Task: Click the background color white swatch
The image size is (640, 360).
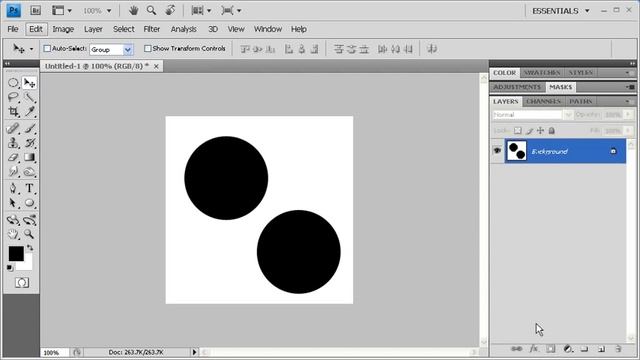Action: (x=27, y=265)
